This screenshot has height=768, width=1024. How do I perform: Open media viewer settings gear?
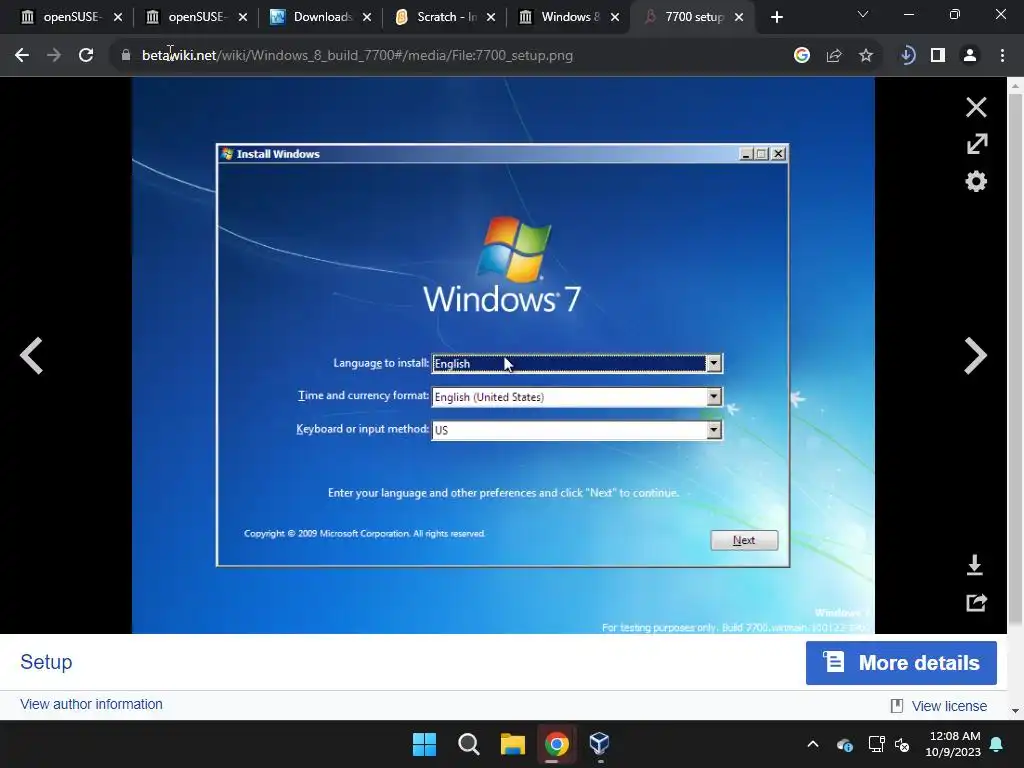point(976,181)
